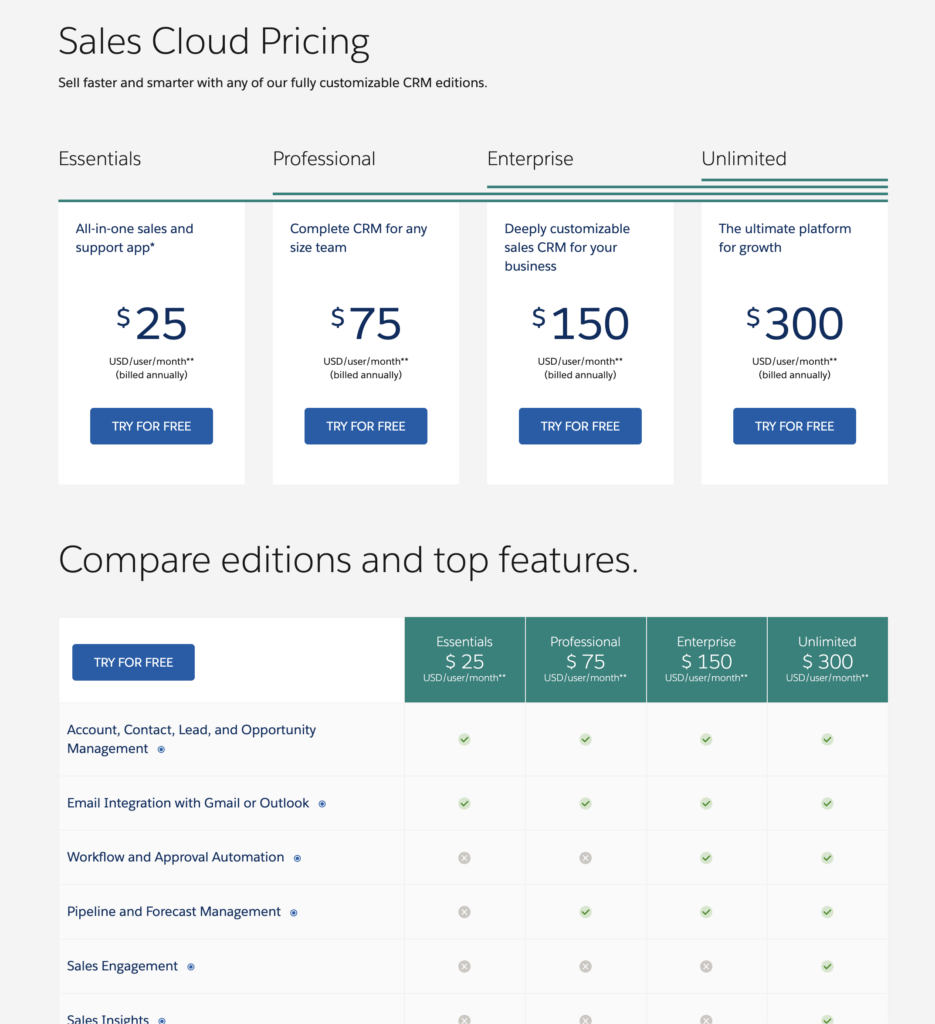935x1024 pixels.
Task: Click the Unlimited card Try For Free button
Action: (794, 426)
